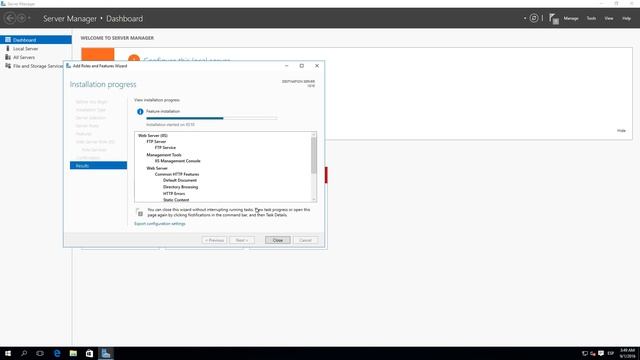Minimize the Add Roles and Features Wizard
Viewport: 640px width, 360px height.
(x=286, y=66)
